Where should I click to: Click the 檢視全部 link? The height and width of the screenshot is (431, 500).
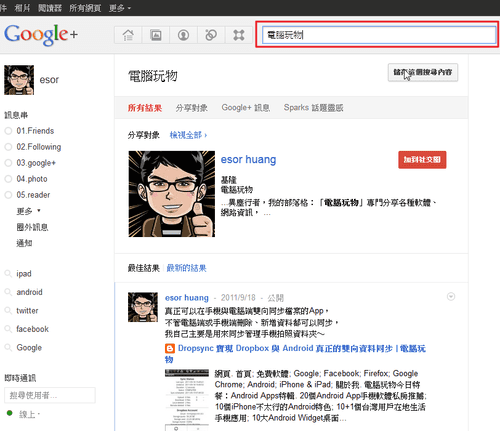click(188, 135)
